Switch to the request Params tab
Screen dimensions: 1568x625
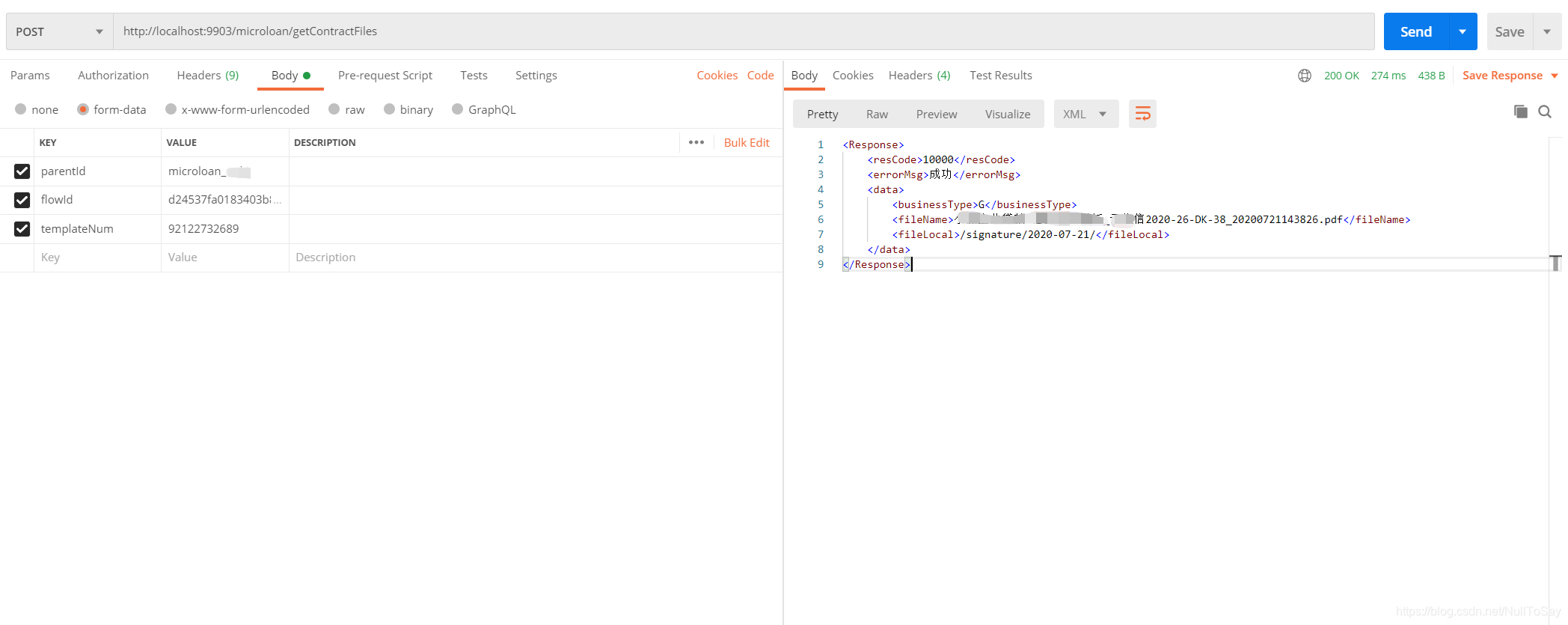pyautogui.click(x=30, y=76)
